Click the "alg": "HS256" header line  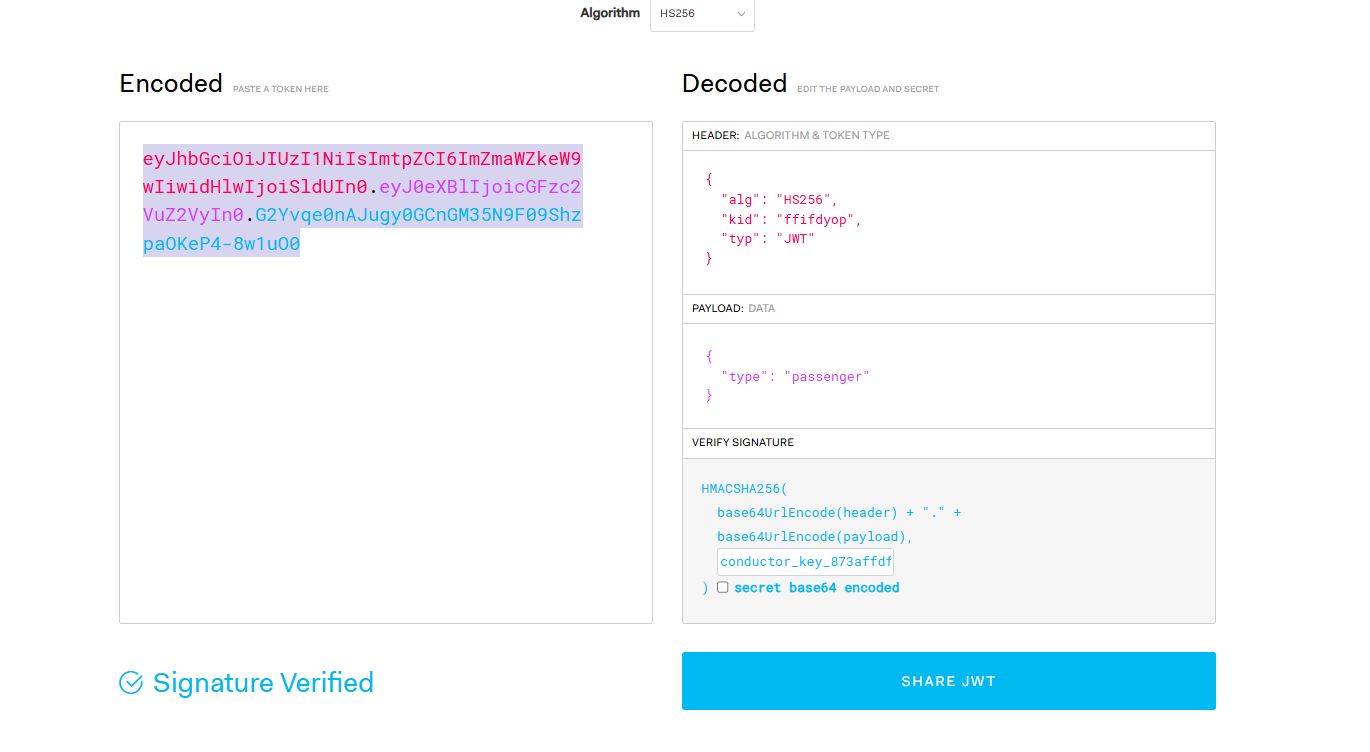click(x=779, y=200)
